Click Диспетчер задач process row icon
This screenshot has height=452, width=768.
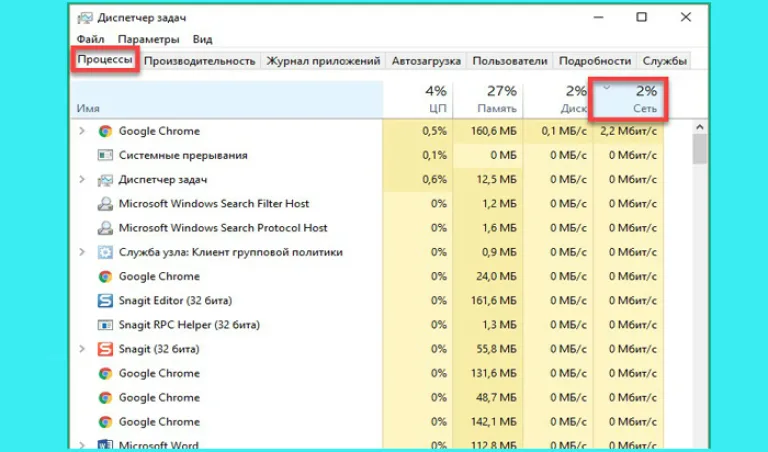105,180
